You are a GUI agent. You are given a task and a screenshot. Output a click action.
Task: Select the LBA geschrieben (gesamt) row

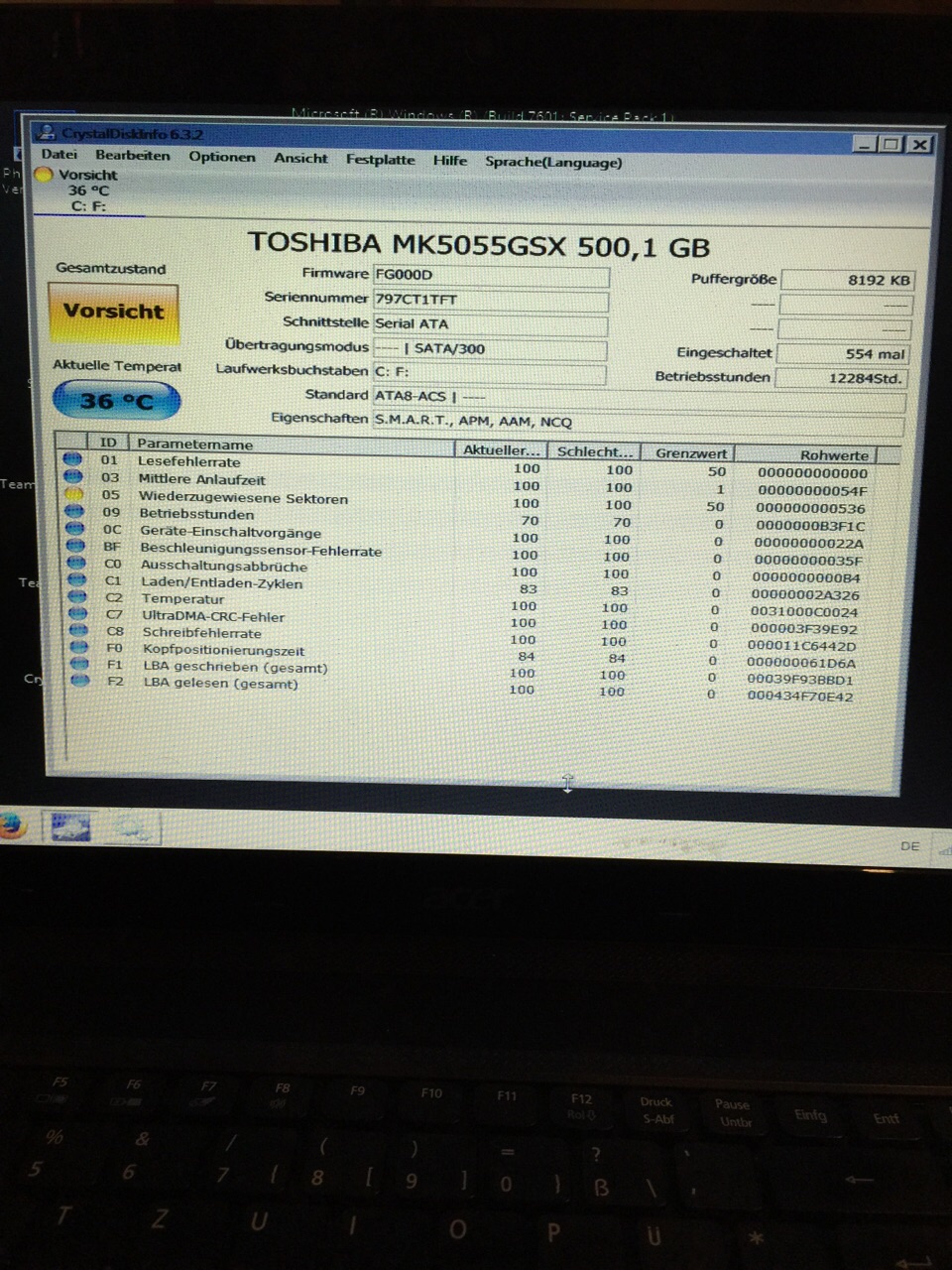point(464,670)
